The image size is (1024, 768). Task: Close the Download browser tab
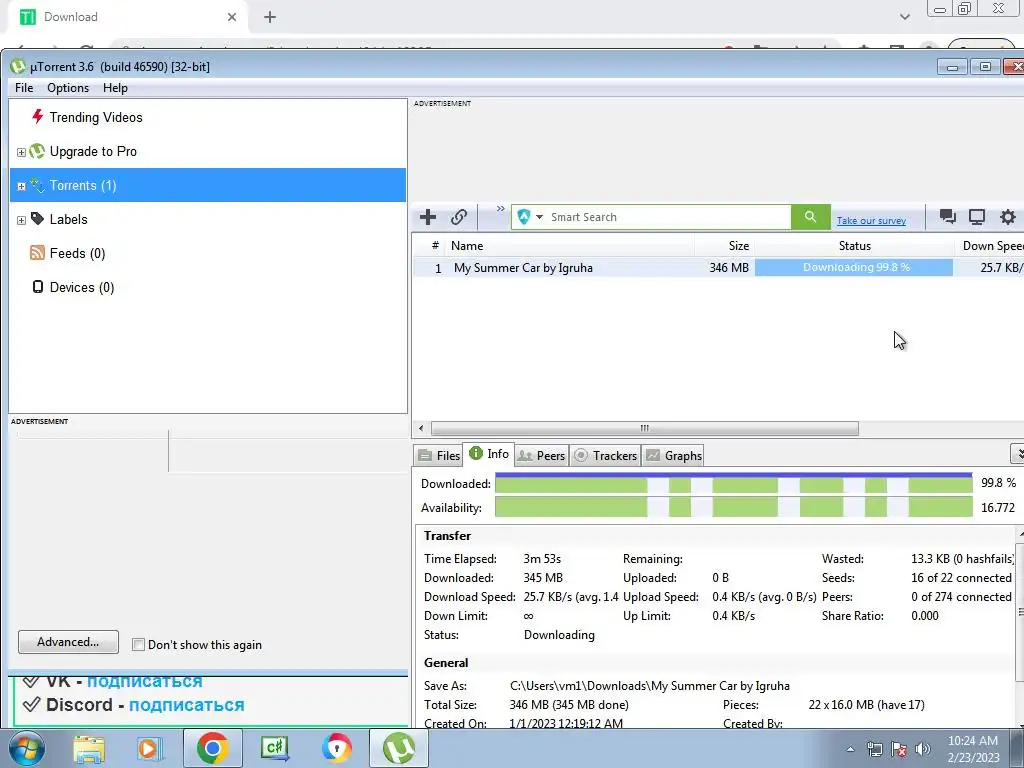[x=232, y=18]
